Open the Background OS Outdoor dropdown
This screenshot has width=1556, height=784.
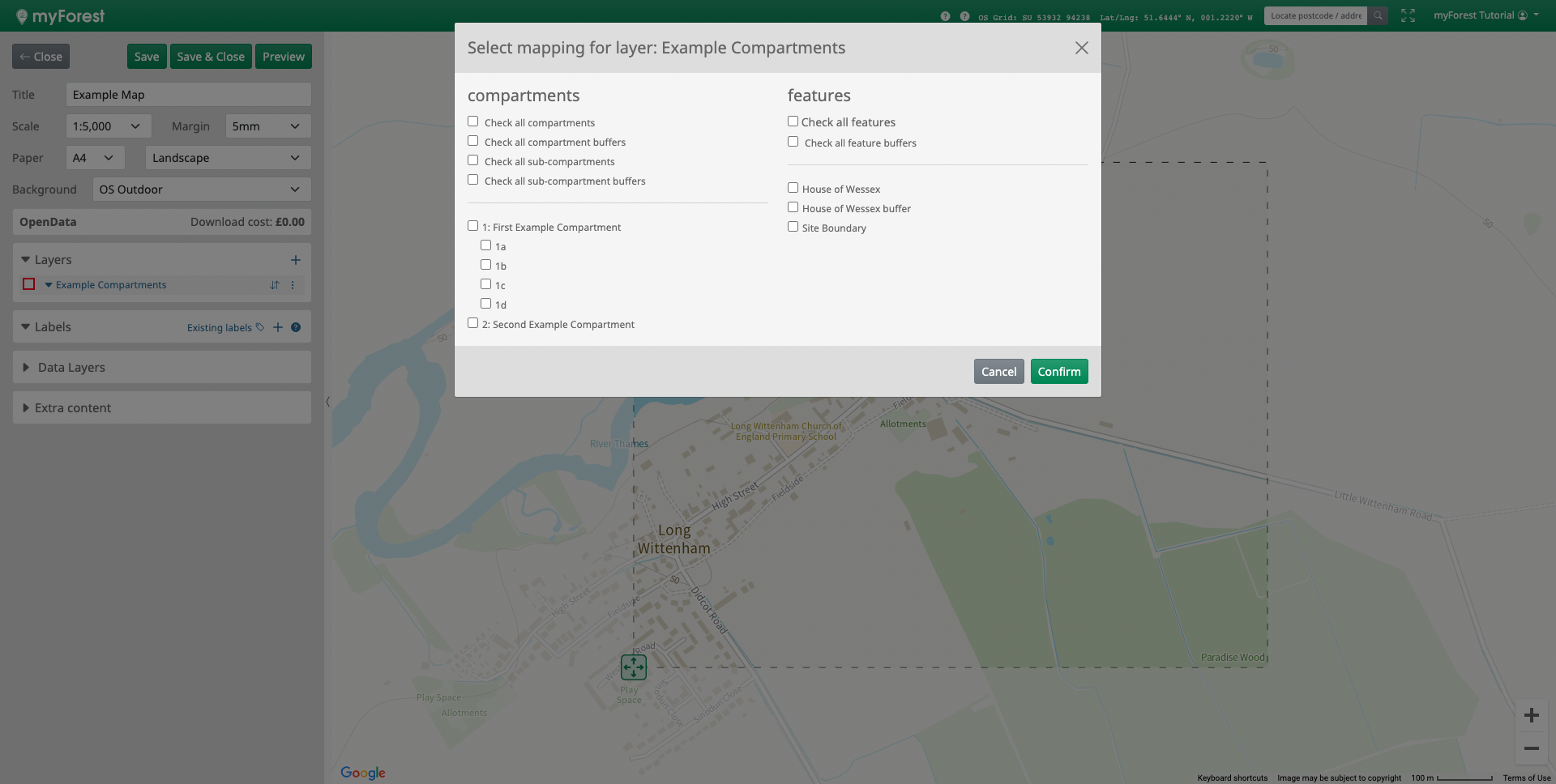click(x=201, y=190)
